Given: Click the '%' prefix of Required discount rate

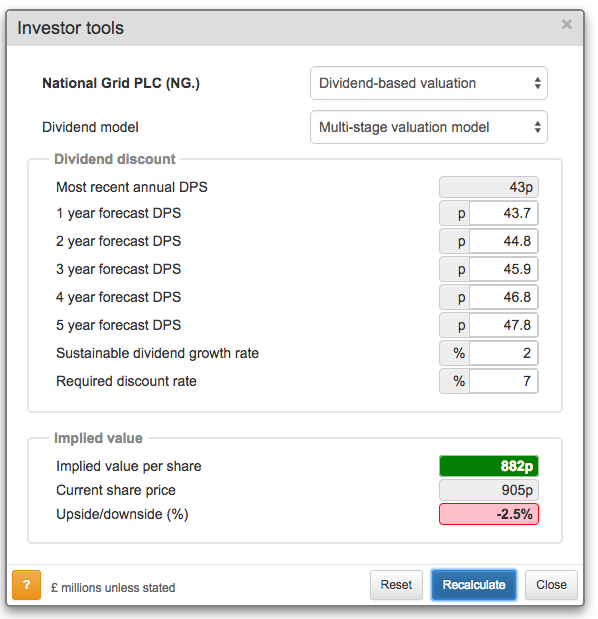Looking at the screenshot, I should (x=454, y=381).
